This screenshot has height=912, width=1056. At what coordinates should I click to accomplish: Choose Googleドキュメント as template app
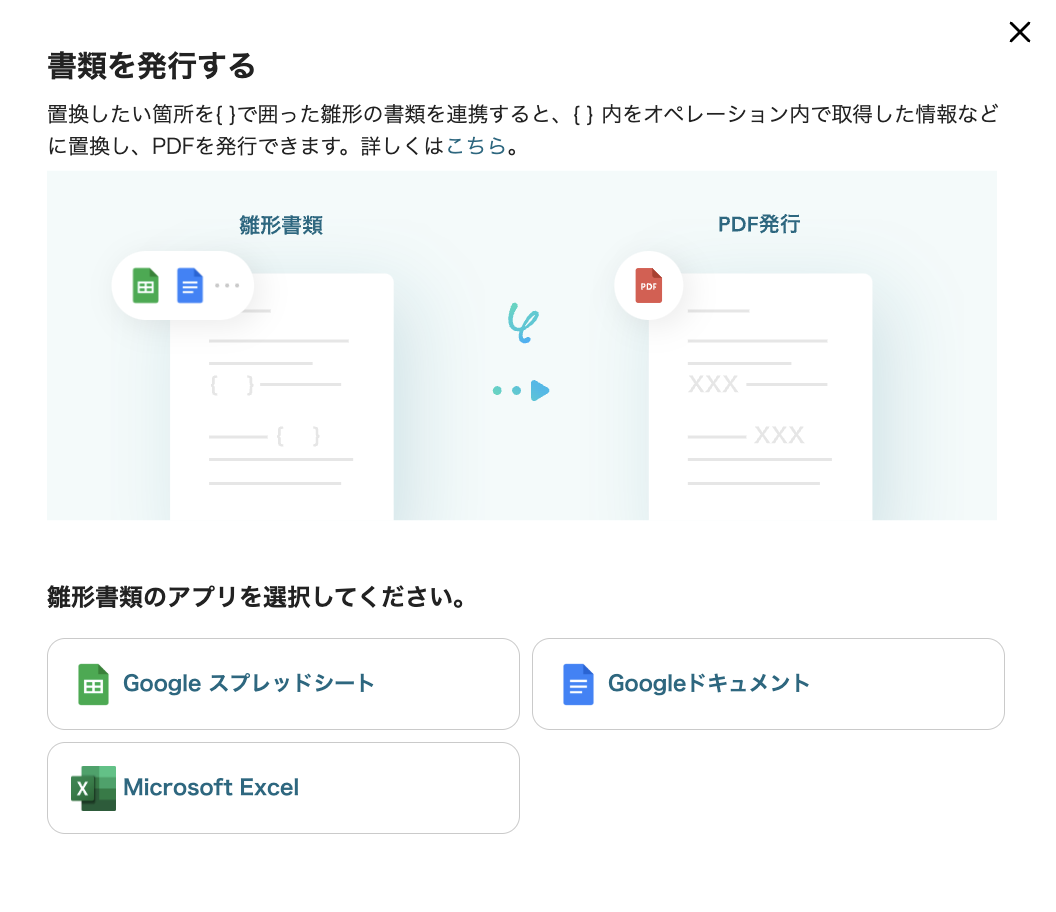click(768, 684)
